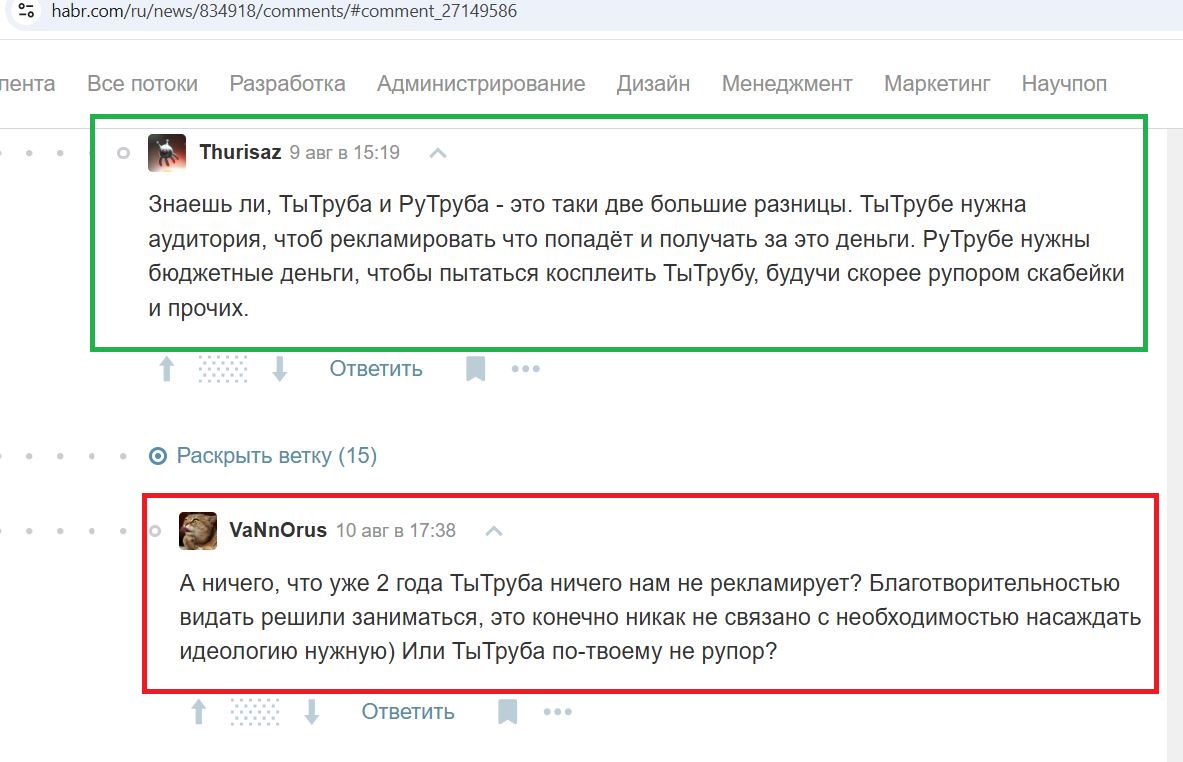
Task: Downvote the VaNnOrus comment
Action: [x=312, y=711]
